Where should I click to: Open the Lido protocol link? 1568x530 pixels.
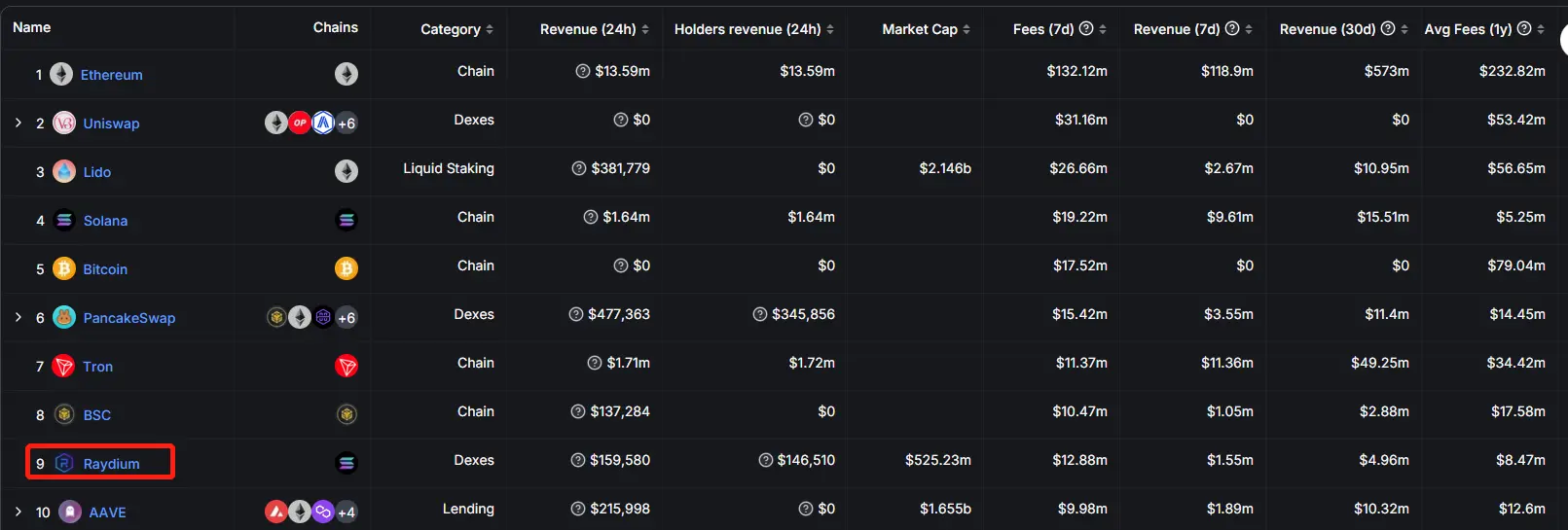coord(97,172)
